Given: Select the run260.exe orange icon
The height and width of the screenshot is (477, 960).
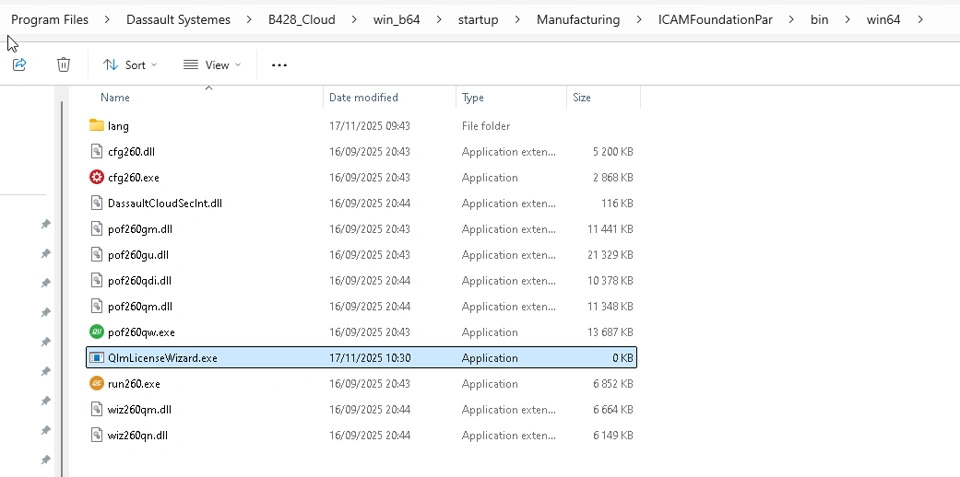Looking at the screenshot, I should [97, 384].
